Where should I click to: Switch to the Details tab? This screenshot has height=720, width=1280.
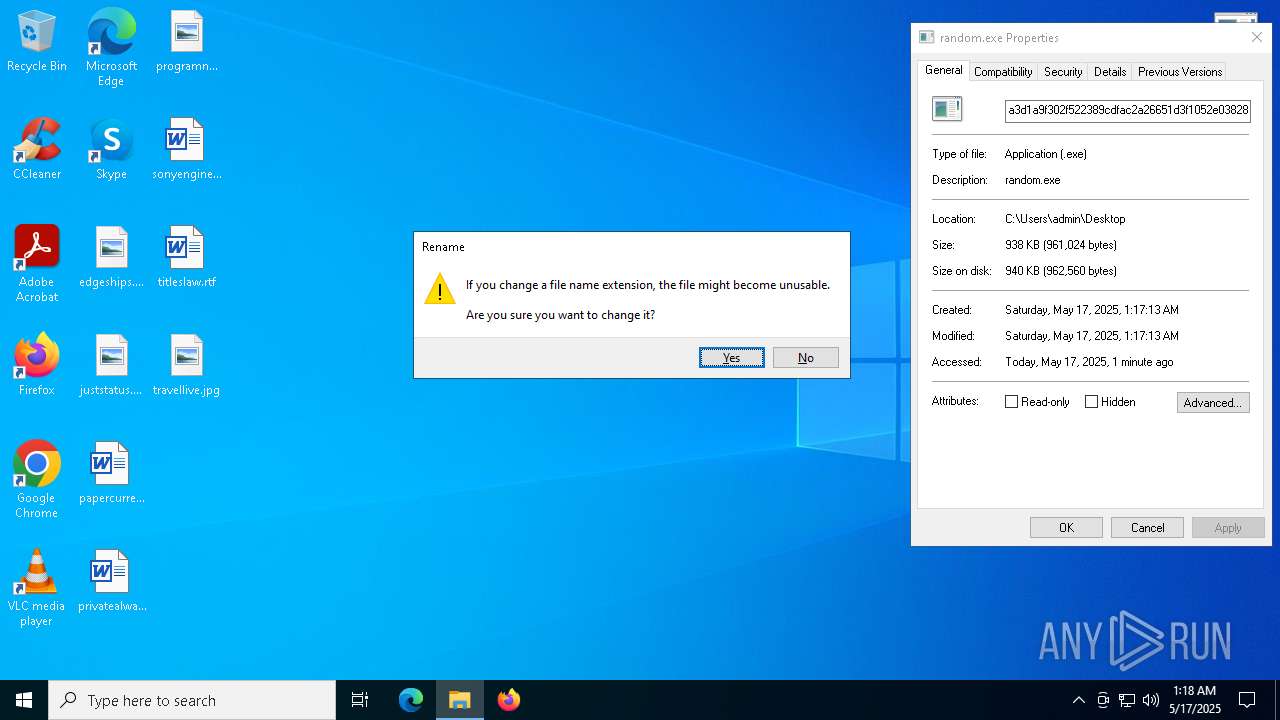(1110, 72)
